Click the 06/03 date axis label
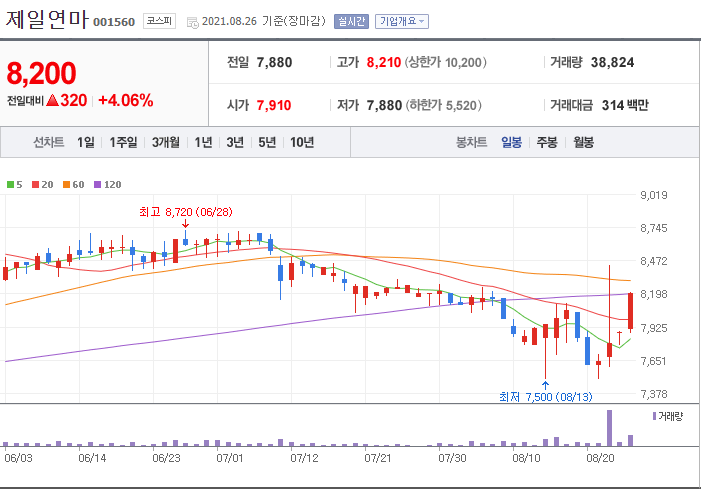 [18, 458]
